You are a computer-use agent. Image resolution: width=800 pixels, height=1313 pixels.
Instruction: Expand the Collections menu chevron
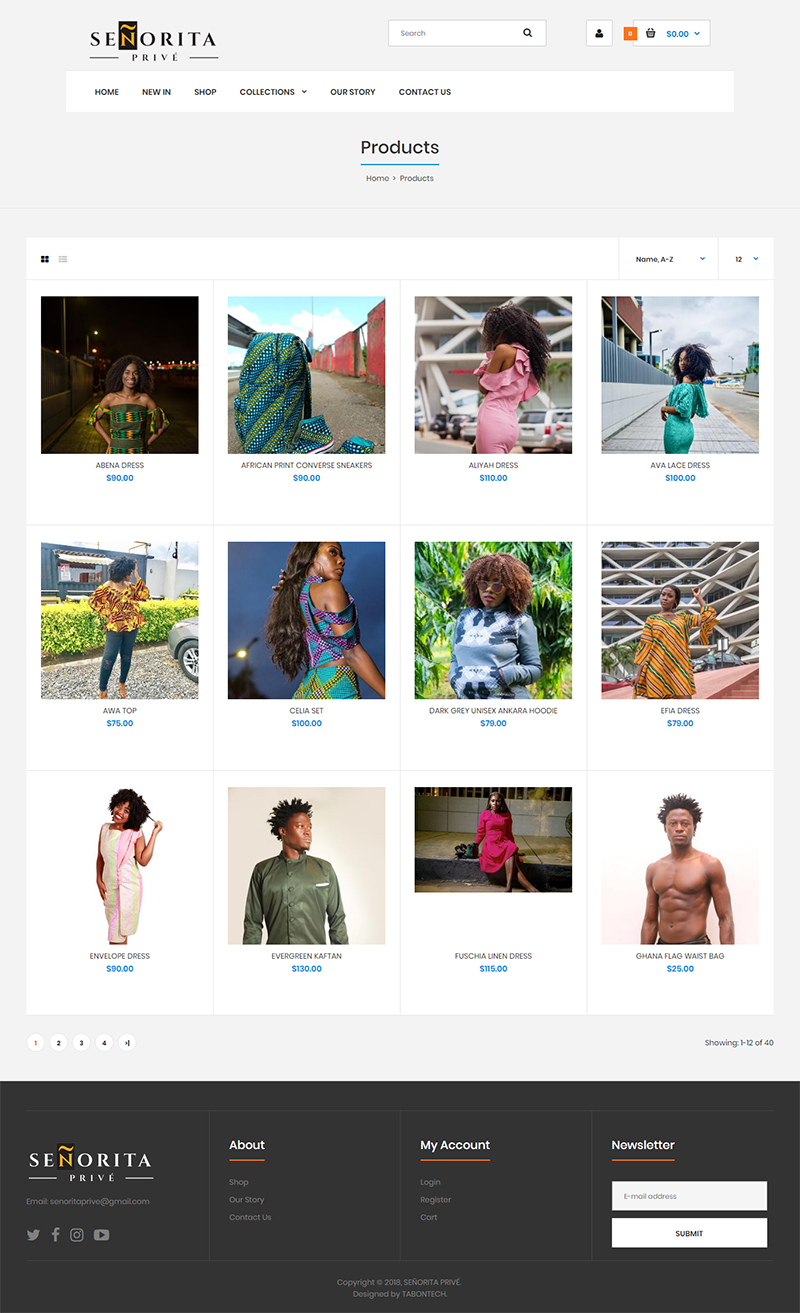click(x=304, y=92)
